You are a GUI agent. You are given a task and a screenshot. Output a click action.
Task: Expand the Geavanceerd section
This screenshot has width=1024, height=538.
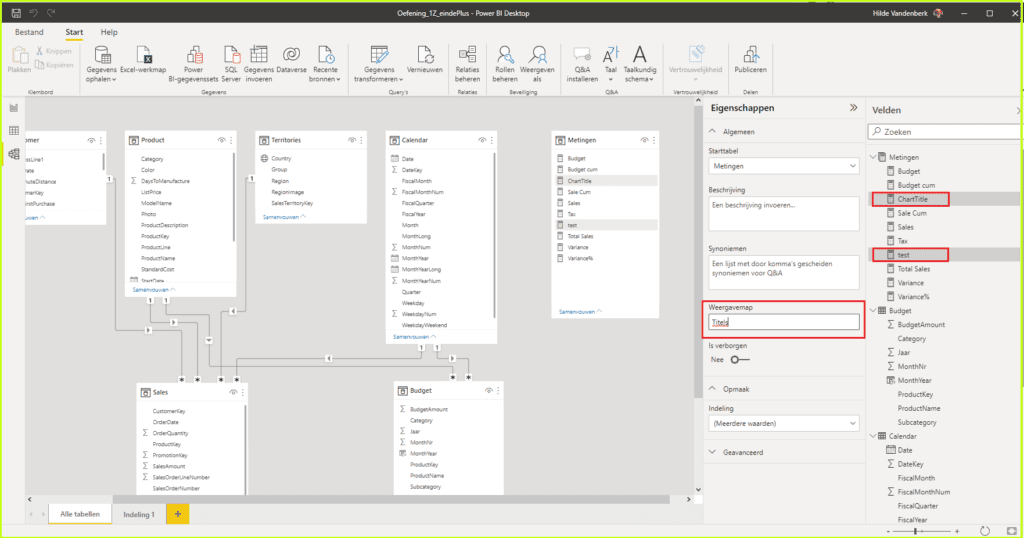click(712, 452)
